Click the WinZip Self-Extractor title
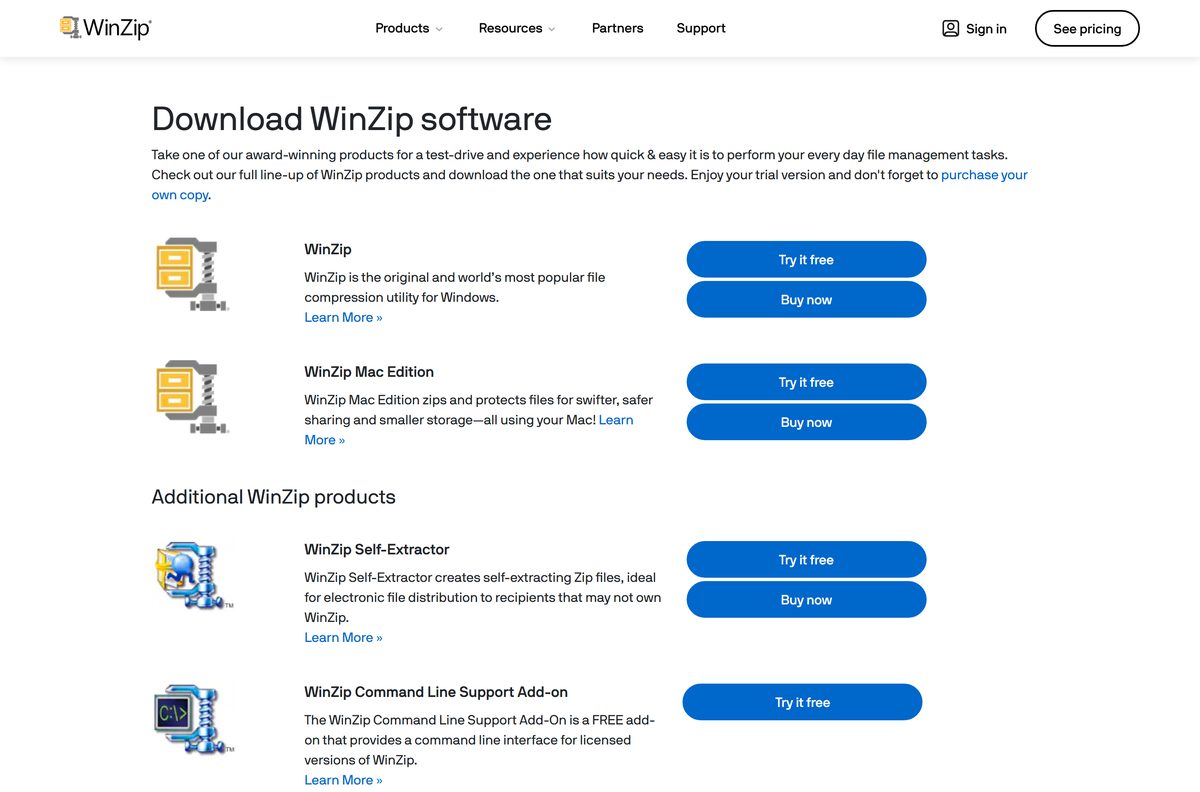 point(377,549)
